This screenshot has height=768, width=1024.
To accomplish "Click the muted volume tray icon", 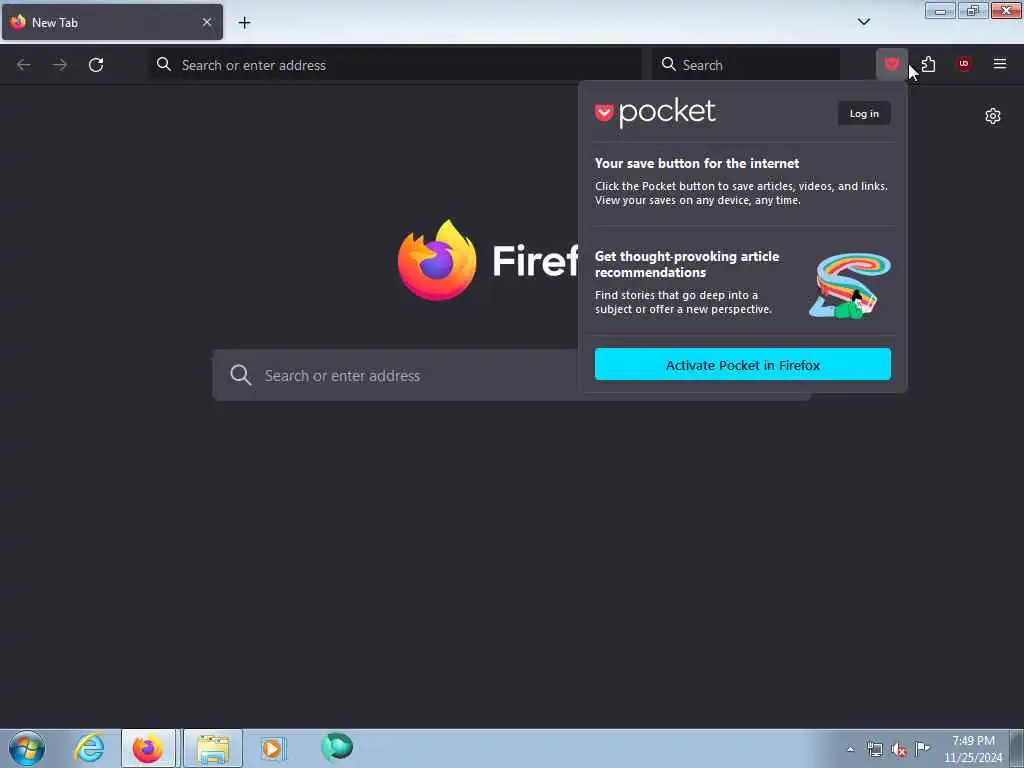I will tap(899, 750).
